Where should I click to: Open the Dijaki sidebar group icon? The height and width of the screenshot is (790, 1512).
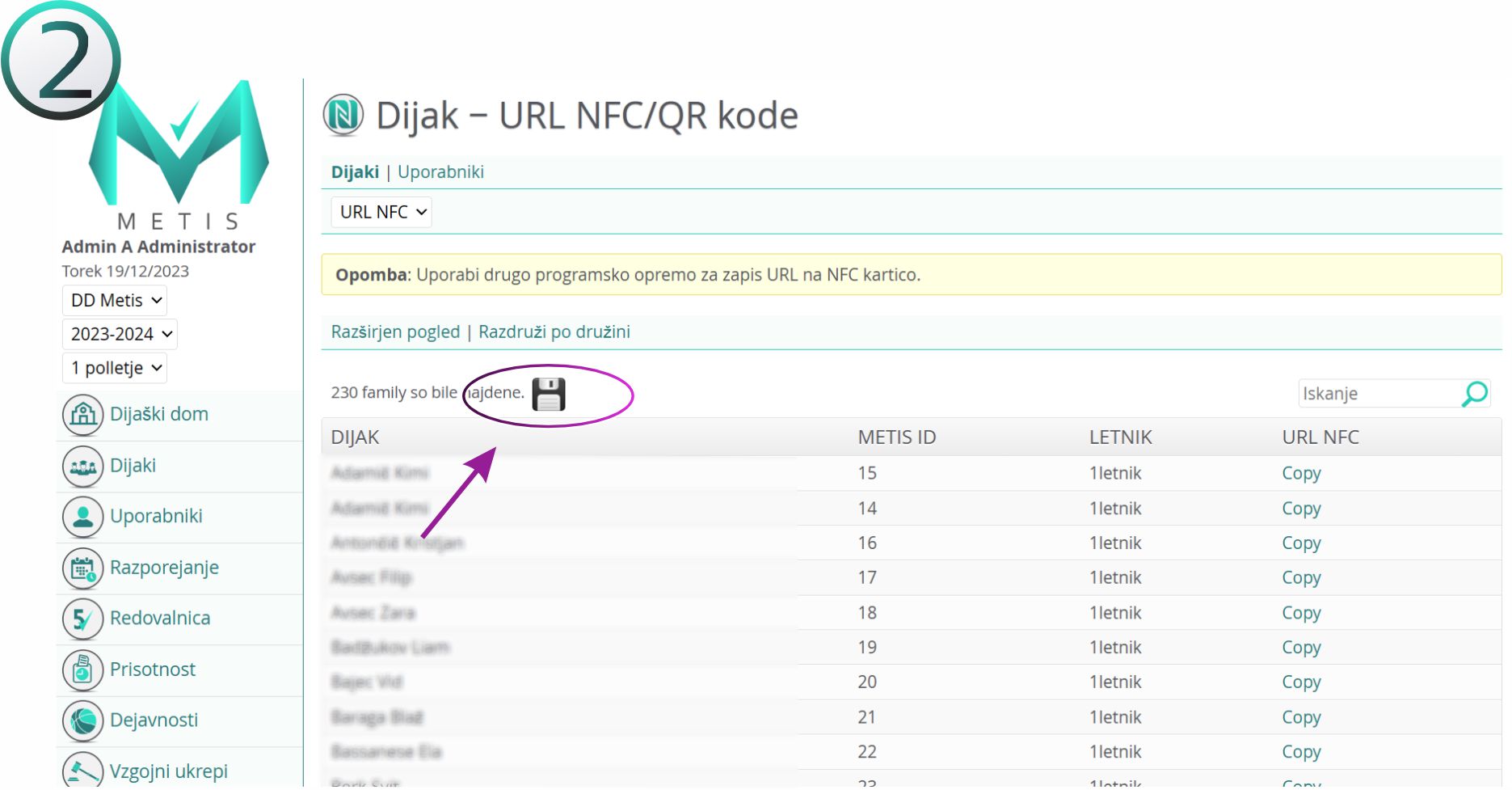tap(82, 467)
